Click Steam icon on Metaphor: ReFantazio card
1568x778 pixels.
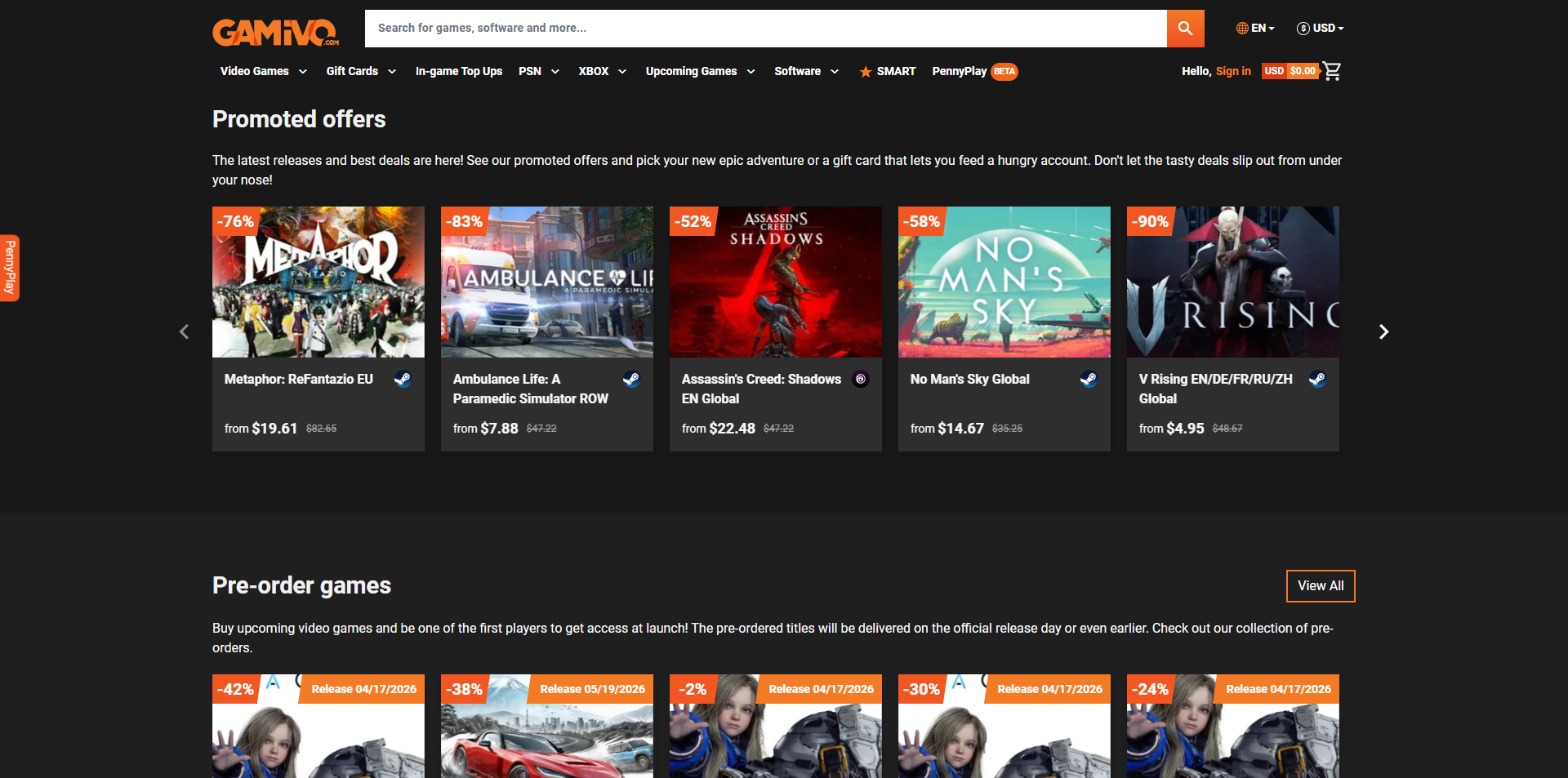click(403, 379)
